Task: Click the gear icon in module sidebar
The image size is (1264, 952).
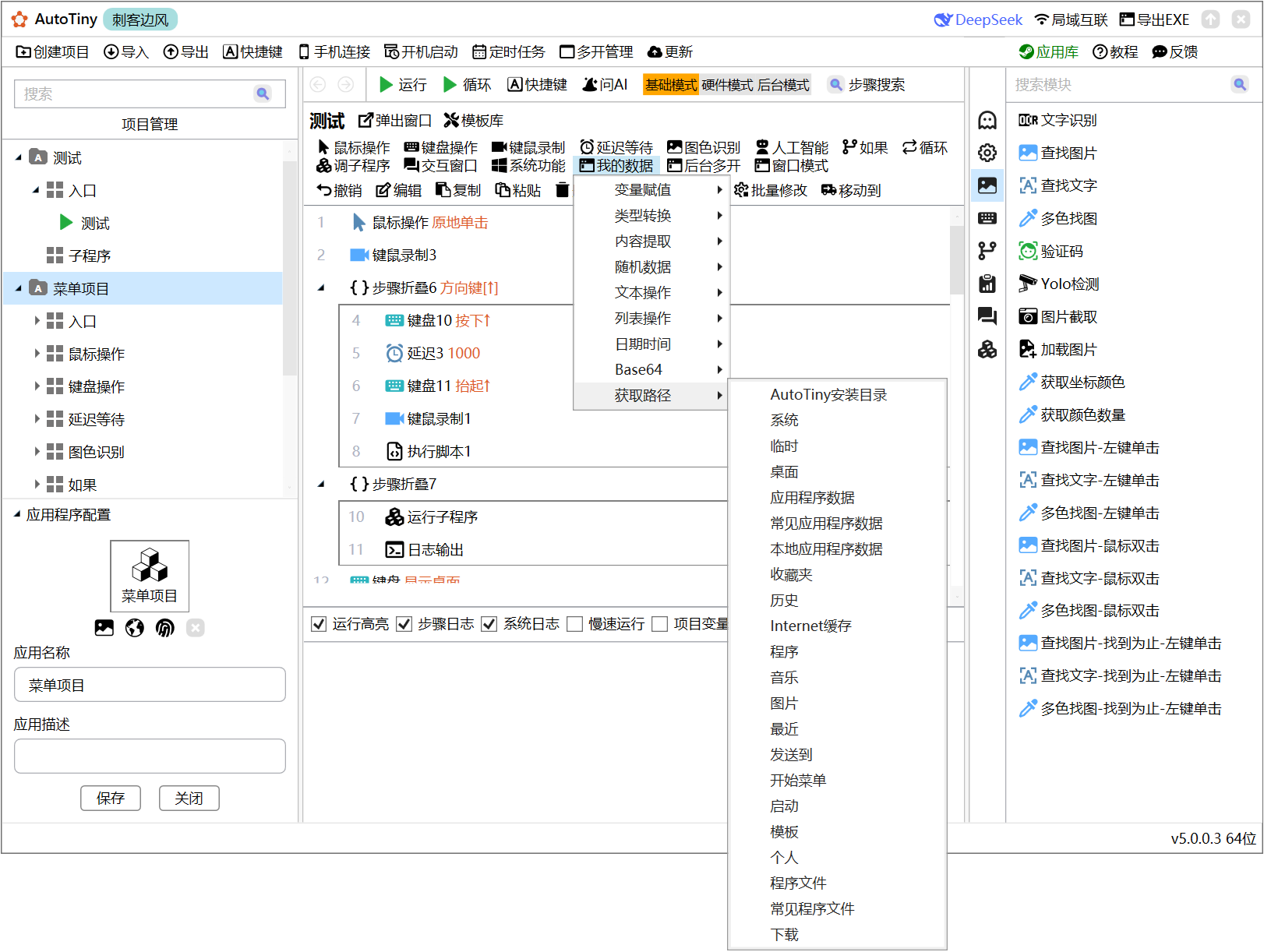Action: pyautogui.click(x=987, y=153)
